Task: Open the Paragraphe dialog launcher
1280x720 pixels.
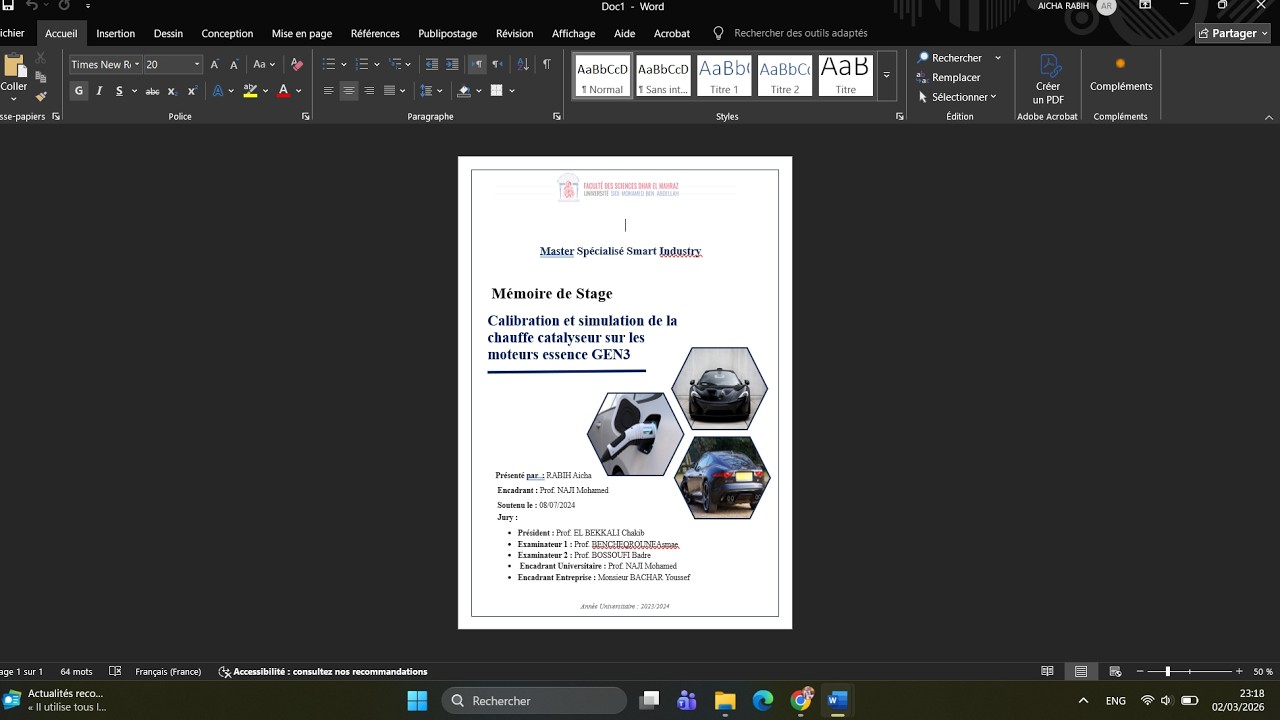Action: pyautogui.click(x=557, y=117)
